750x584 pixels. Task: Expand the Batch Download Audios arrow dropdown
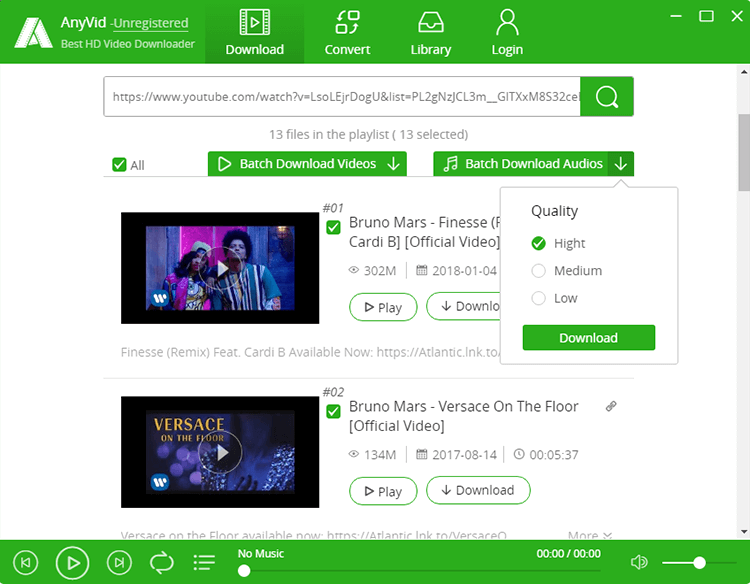[x=621, y=164]
